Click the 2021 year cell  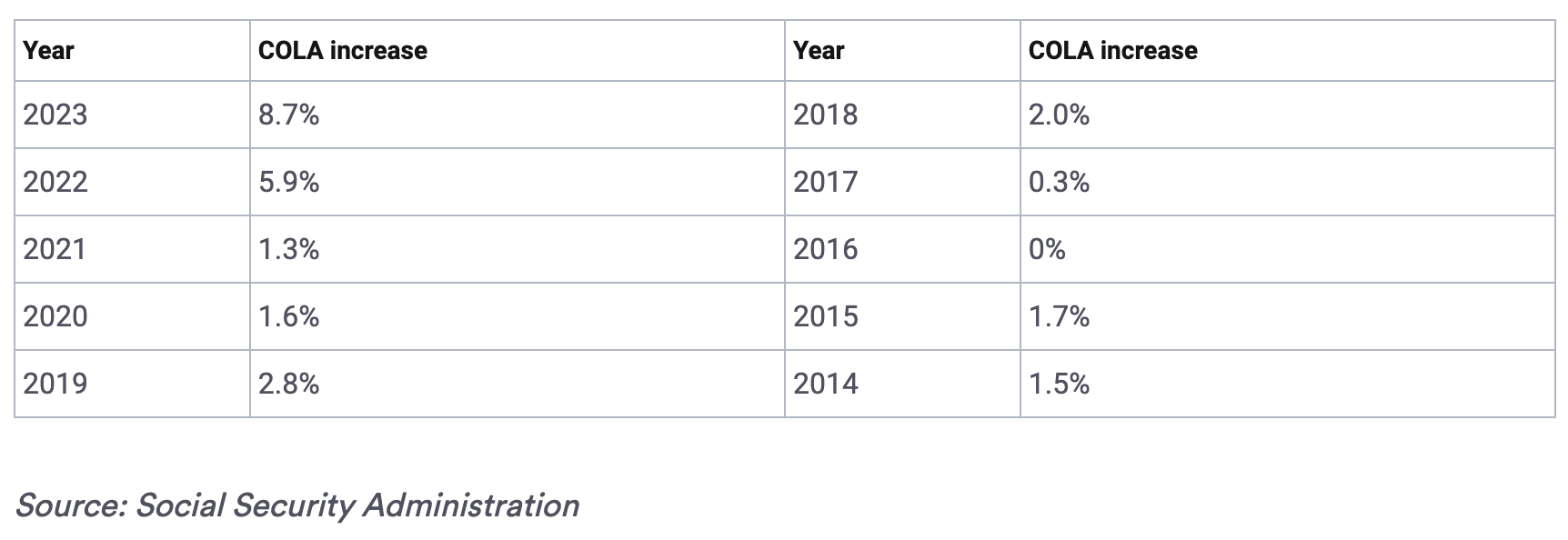tap(55, 249)
